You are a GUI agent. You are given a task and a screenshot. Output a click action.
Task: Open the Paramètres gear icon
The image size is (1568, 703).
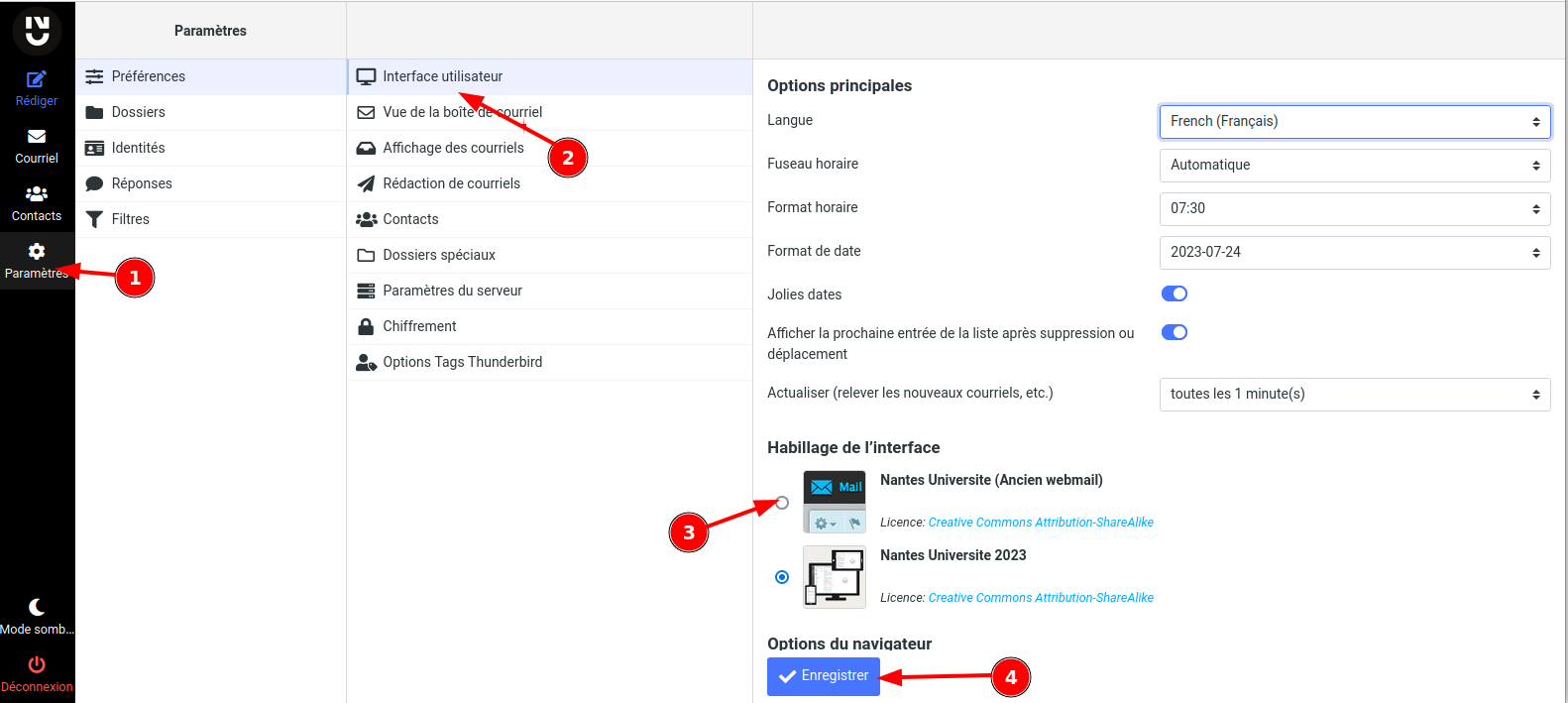click(37, 252)
